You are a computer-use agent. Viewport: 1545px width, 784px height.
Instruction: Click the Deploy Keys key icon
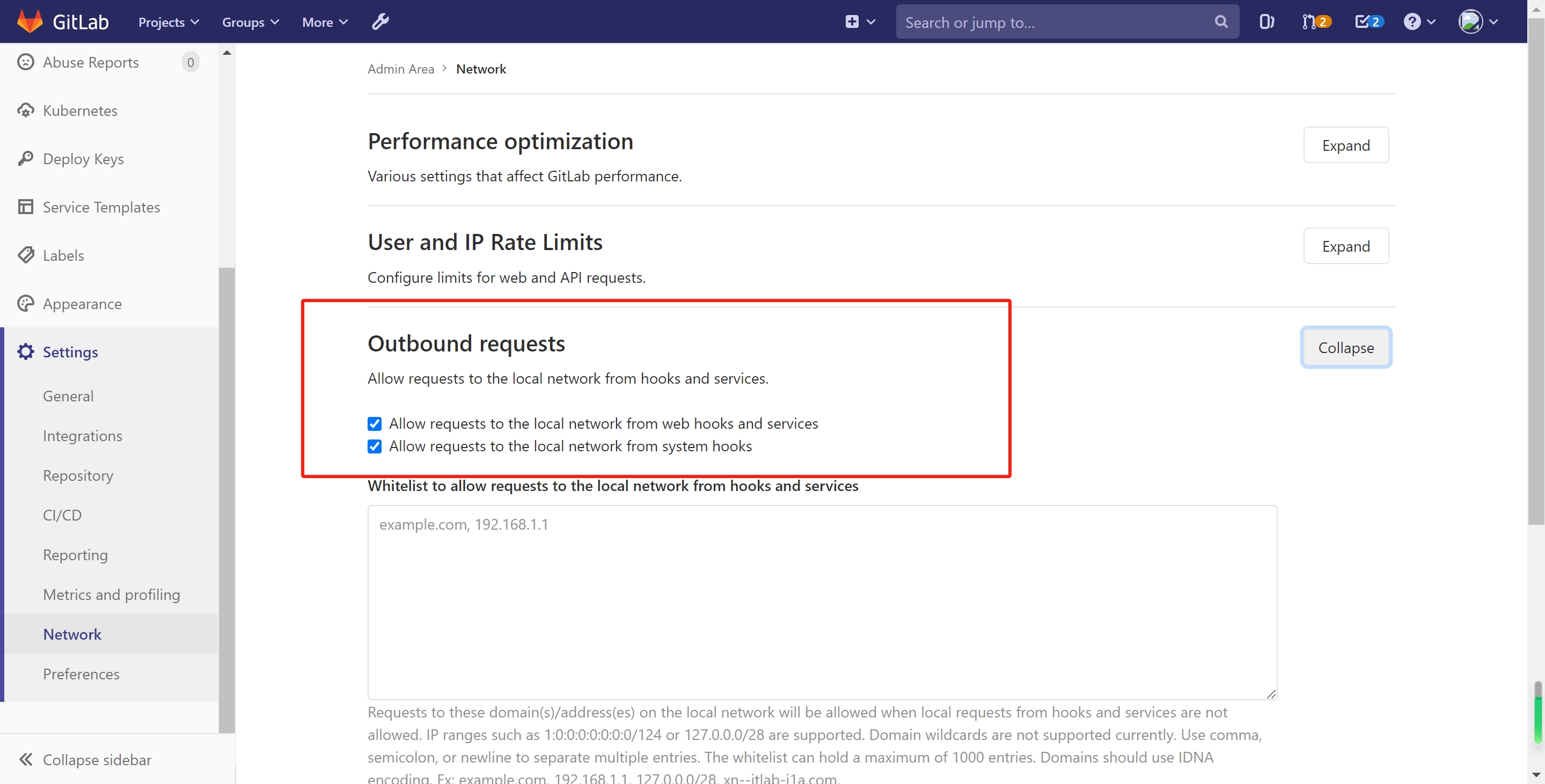tap(25, 158)
